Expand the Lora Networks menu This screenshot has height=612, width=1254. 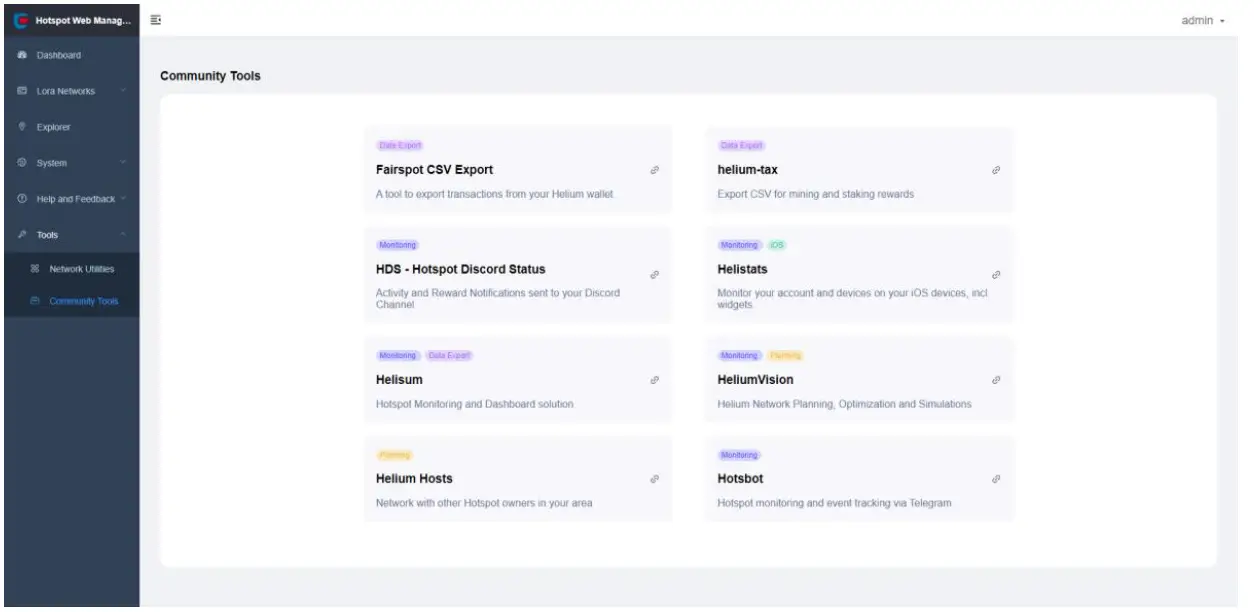[x=69, y=92]
